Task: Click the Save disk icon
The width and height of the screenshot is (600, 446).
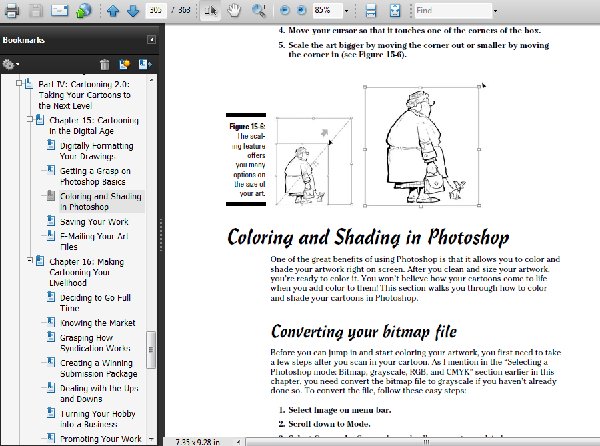Action: tap(36, 11)
